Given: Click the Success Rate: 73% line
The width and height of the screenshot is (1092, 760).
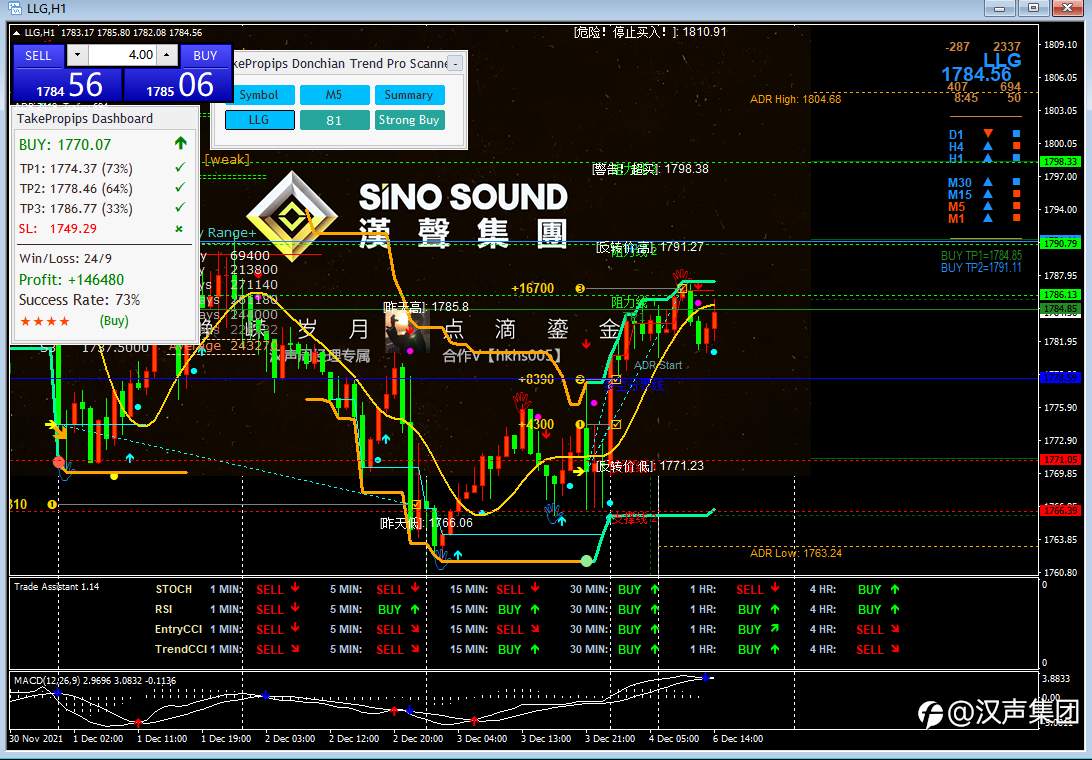Looking at the screenshot, I should point(79,300).
